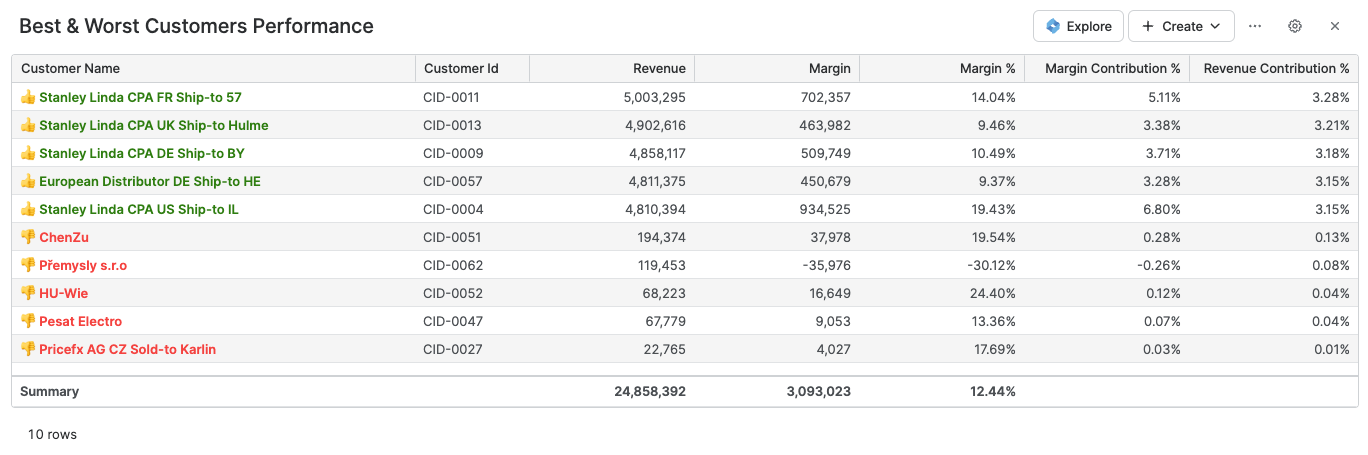Click the thumbs-down icon beside ChenZu

(28, 237)
